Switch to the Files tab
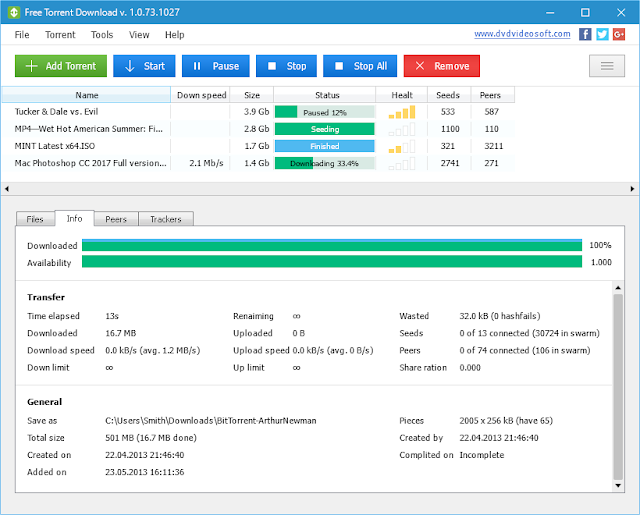The height and width of the screenshot is (515, 640). click(35, 219)
